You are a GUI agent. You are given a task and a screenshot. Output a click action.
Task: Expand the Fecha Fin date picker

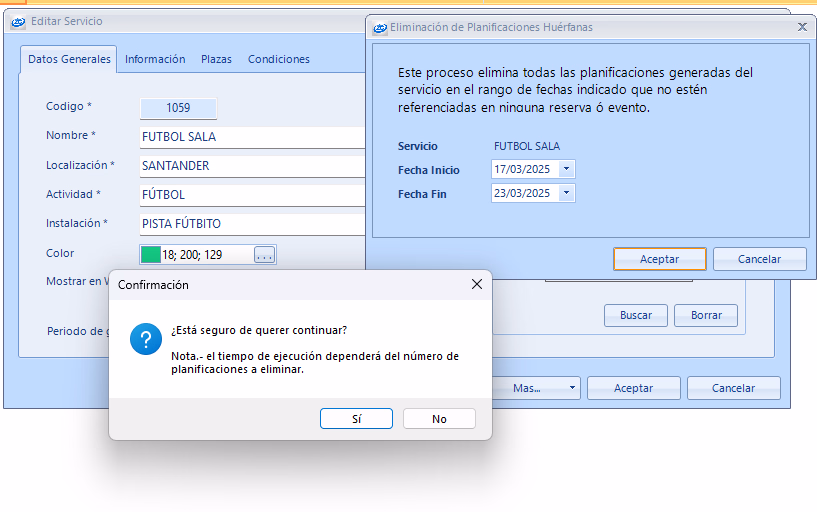(567, 193)
